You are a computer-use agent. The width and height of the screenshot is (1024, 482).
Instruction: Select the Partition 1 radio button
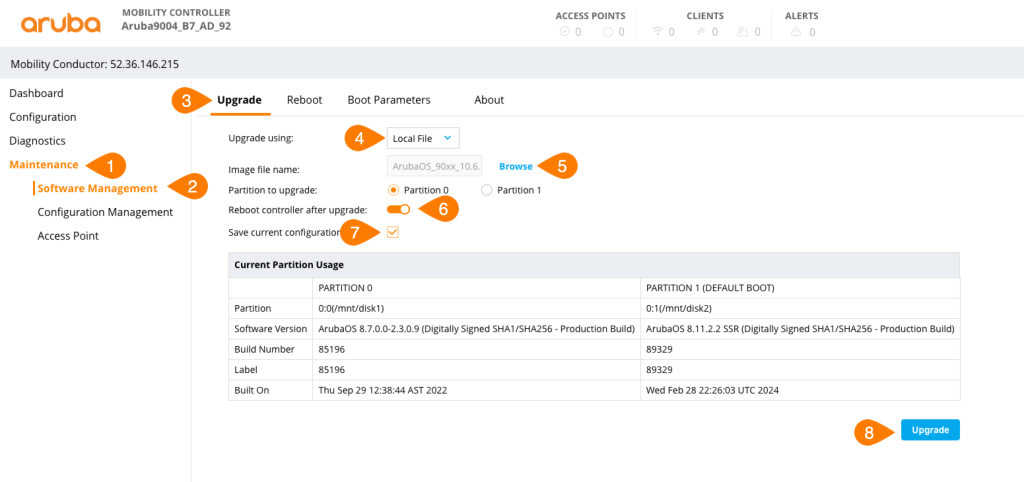click(487, 189)
